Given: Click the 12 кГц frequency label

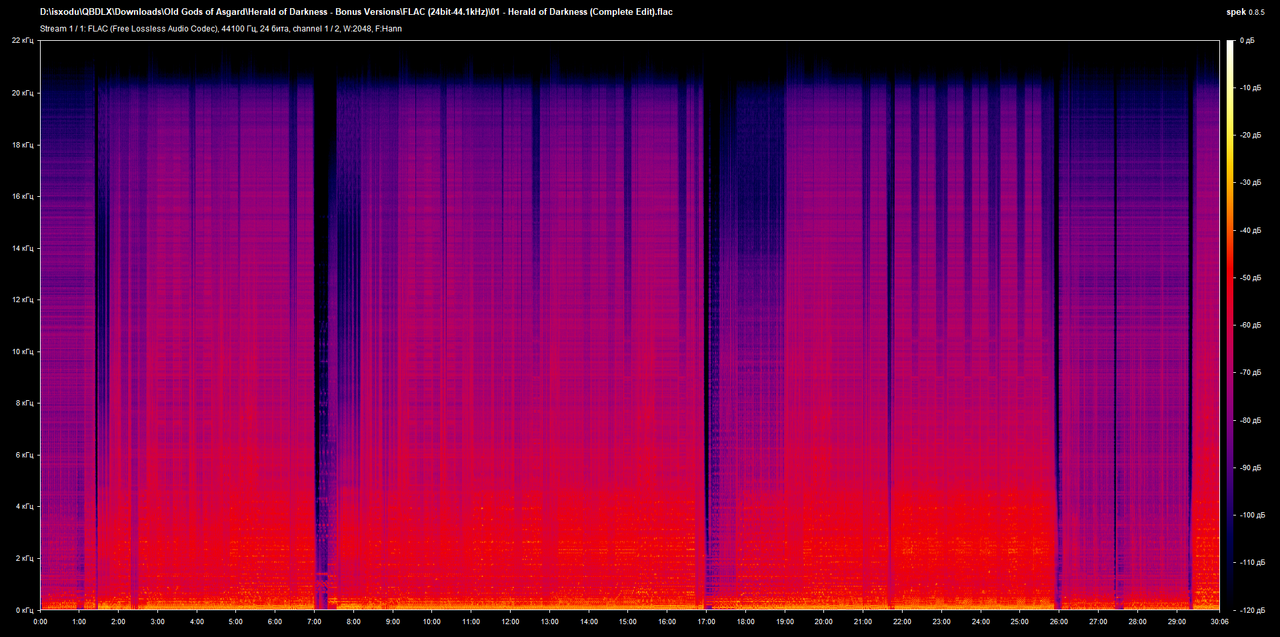Looking at the screenshot, I should [x=23, y=300].
